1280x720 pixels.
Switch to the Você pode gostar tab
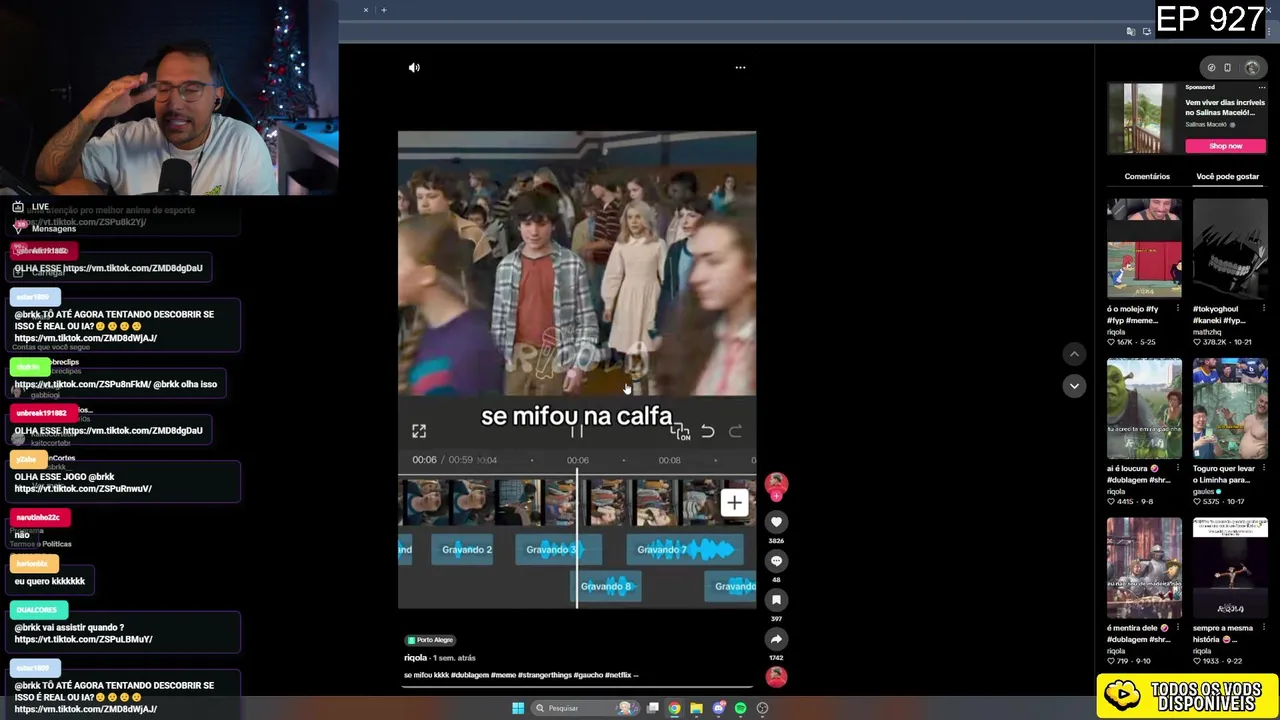click(1227, 176)
